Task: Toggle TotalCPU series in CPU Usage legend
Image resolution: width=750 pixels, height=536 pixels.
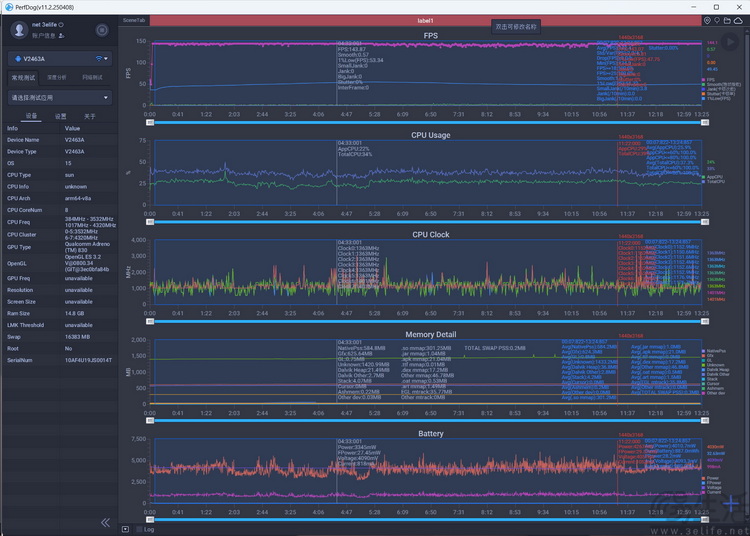Action: pos(713,182)
